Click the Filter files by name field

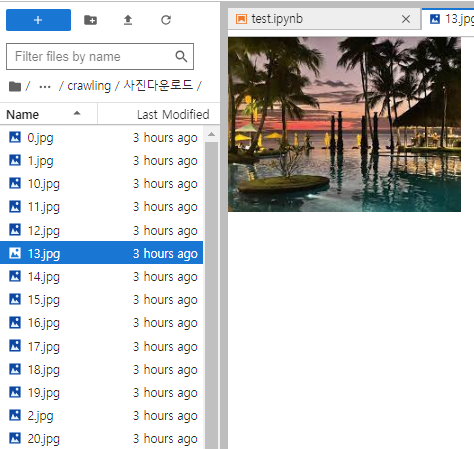(x=100, y=56)
